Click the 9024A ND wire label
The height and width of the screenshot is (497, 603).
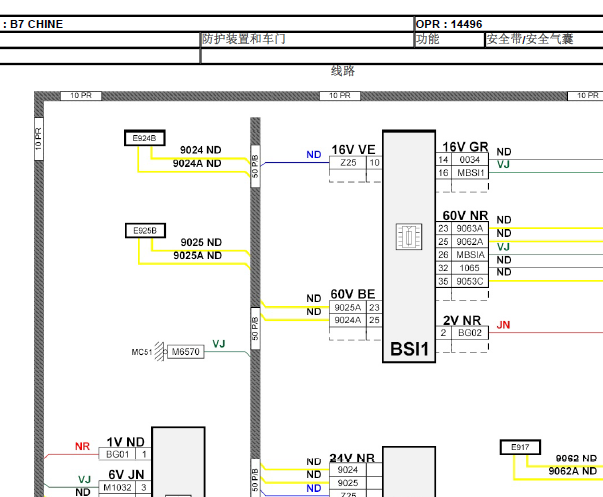pyautogui.click(x=197, y=163)
